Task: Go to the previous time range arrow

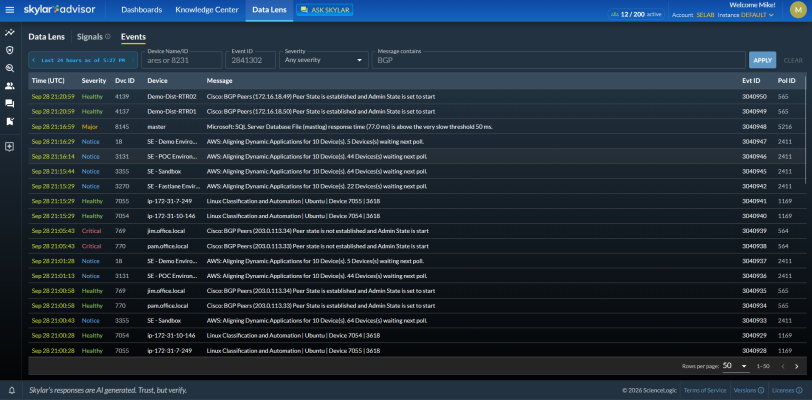Action: 34,60
